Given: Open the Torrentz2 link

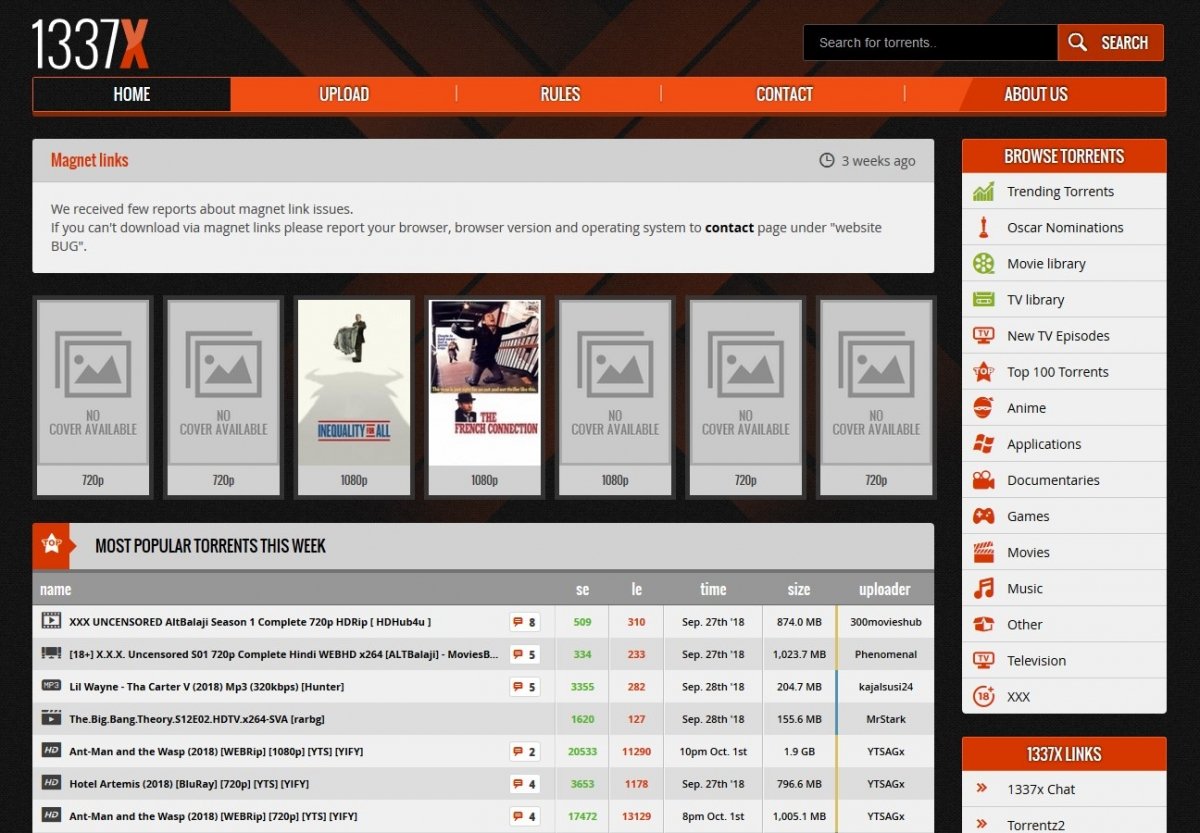Looking at the screenshot, I should (1038, 824).
